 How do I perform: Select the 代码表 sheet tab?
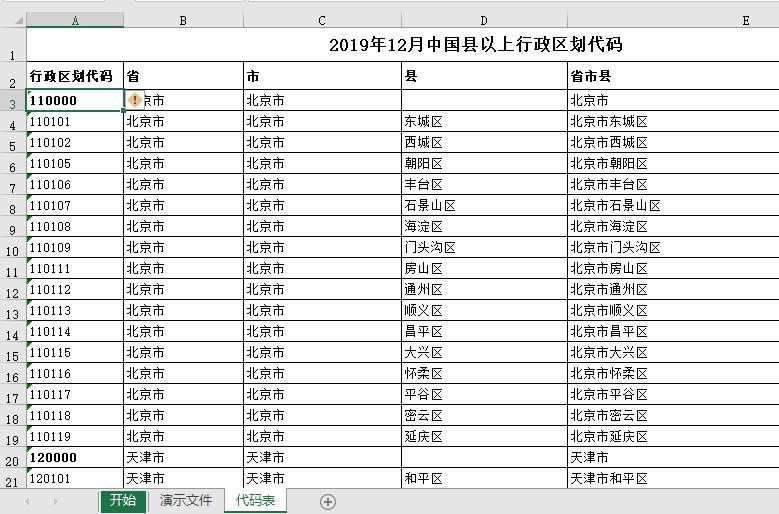tap(255, 500)
